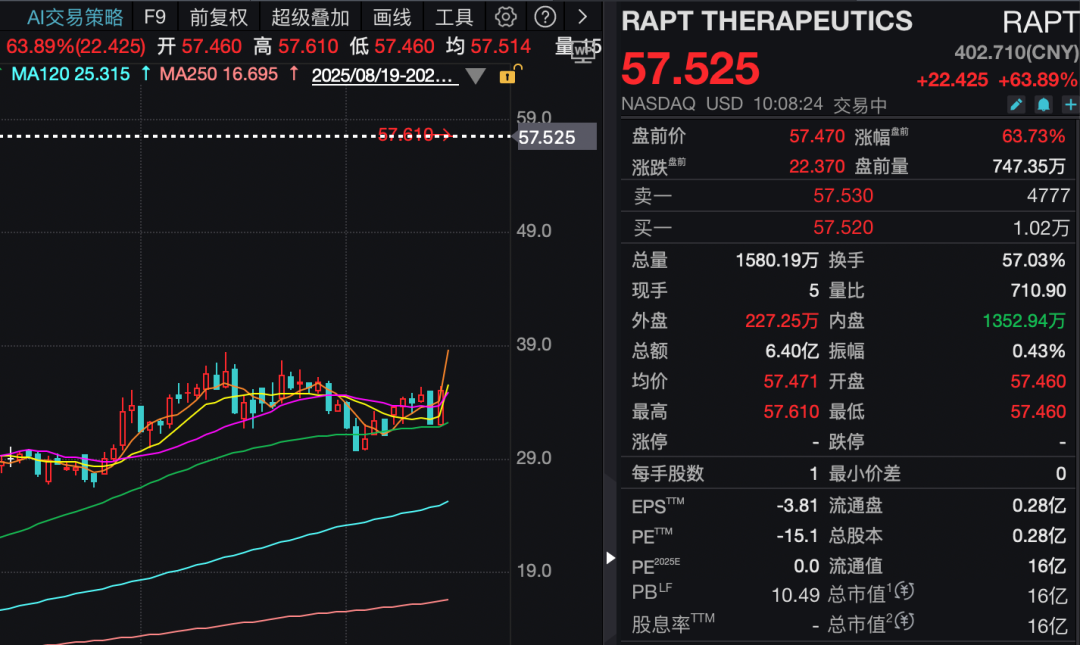Click the PB LF 10.49 value
The image size is (1080, 645).
point(795,595)
